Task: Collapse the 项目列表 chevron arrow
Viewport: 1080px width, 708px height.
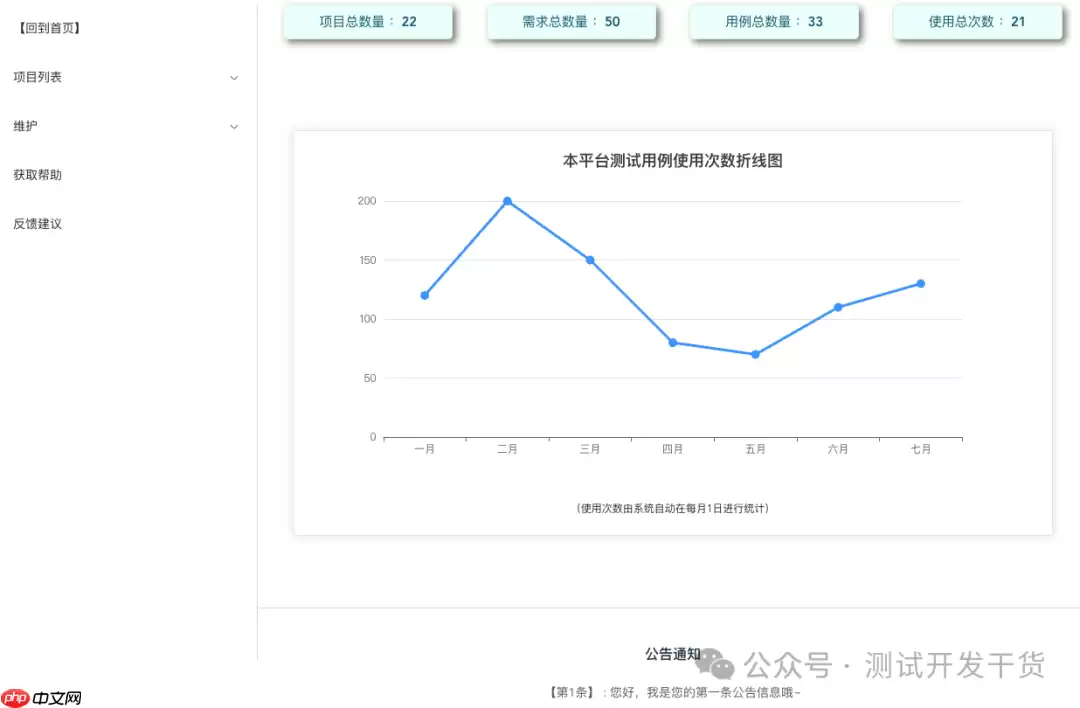Action: coord(234,77)
